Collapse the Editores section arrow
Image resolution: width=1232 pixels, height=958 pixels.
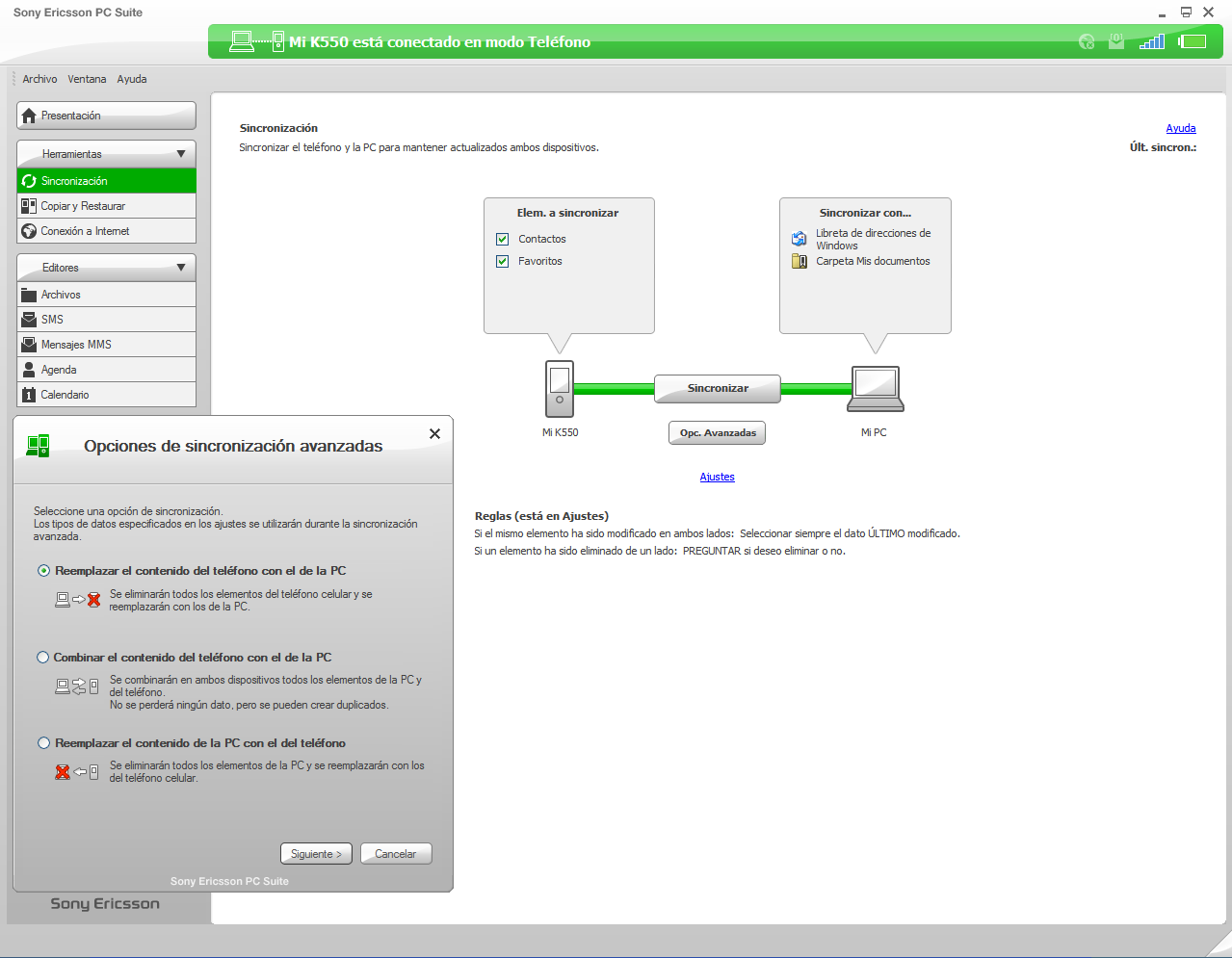pos(181,268)
